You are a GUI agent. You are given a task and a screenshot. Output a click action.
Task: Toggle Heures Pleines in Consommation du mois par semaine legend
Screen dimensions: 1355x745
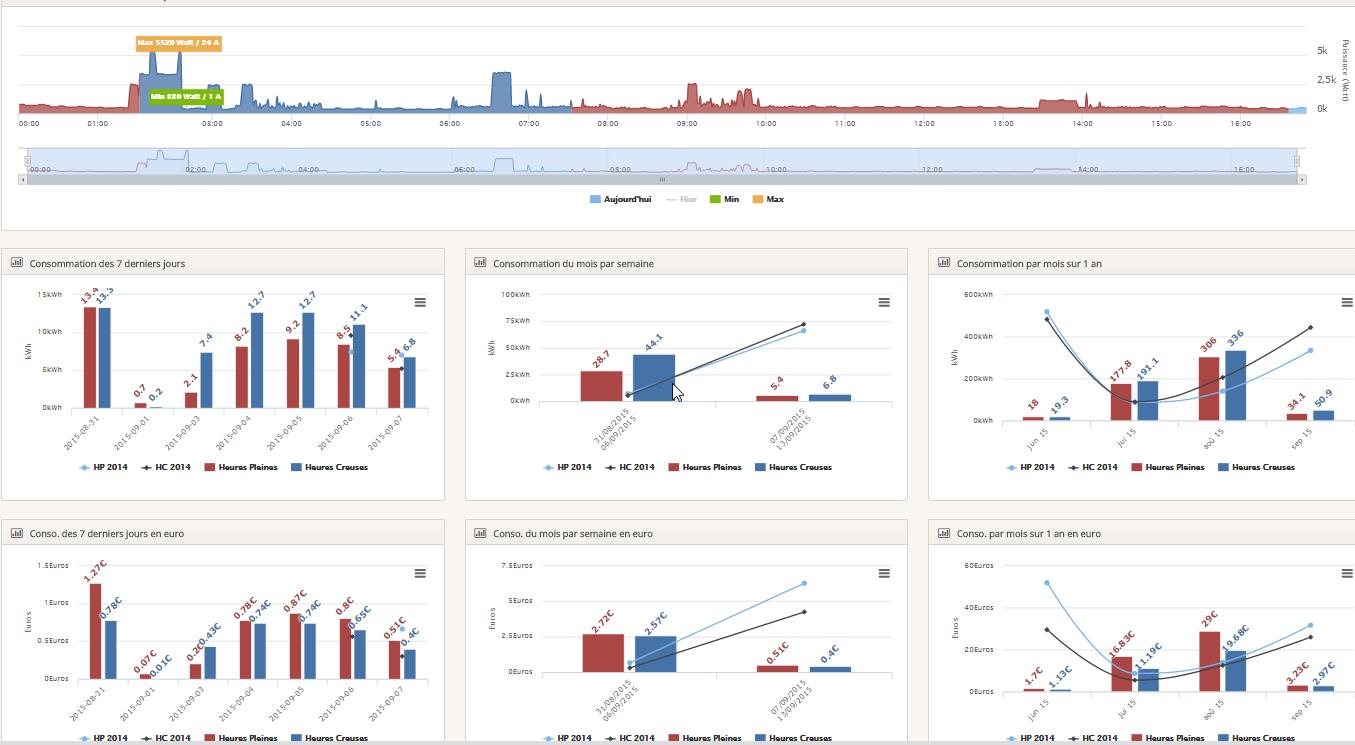[705, 467]
